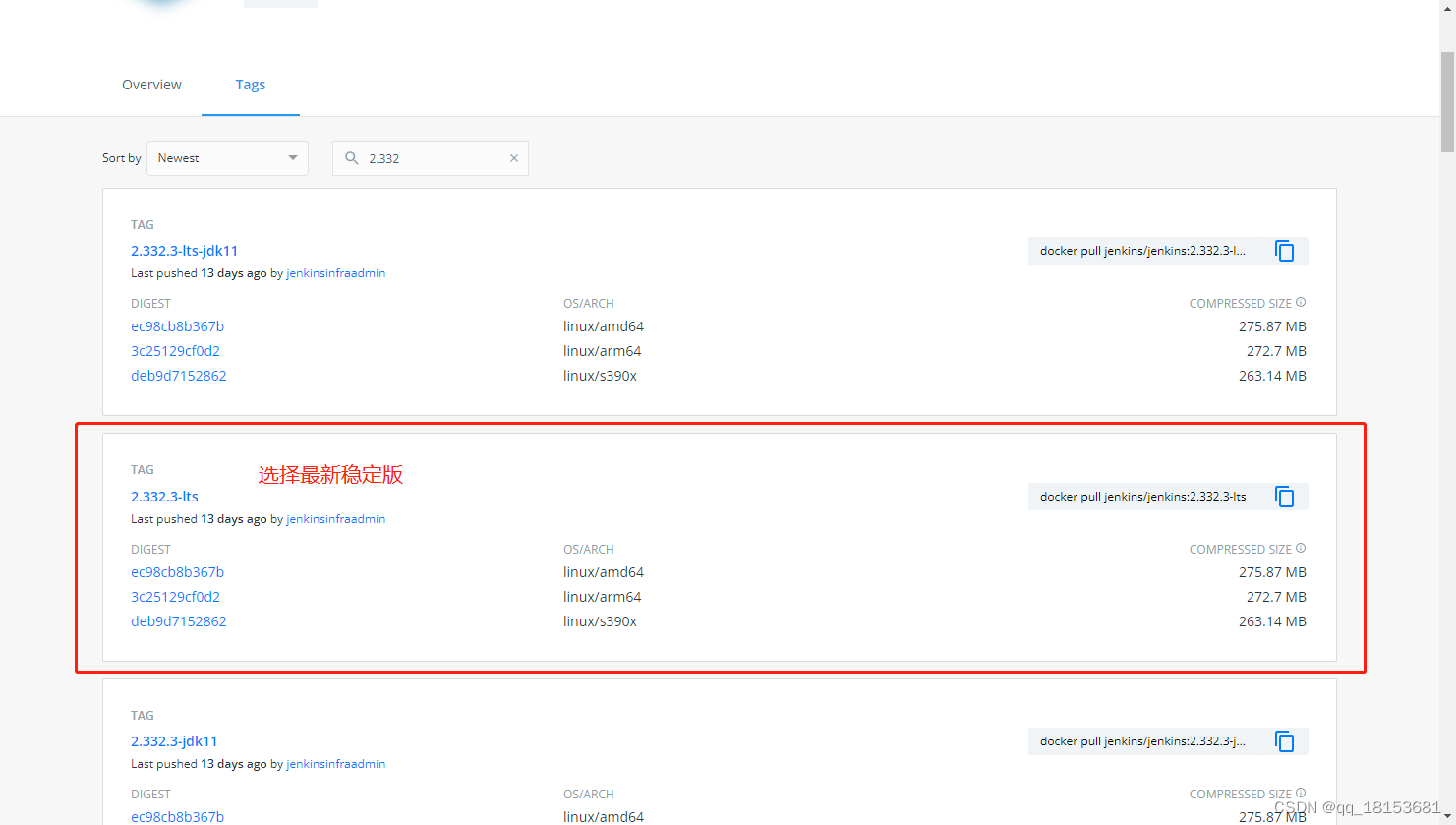Copy the docker pull command for 2.332.3-lts-jdk11
Image resolution: width=1456 pixels, height=825 pixels.
1284,251
